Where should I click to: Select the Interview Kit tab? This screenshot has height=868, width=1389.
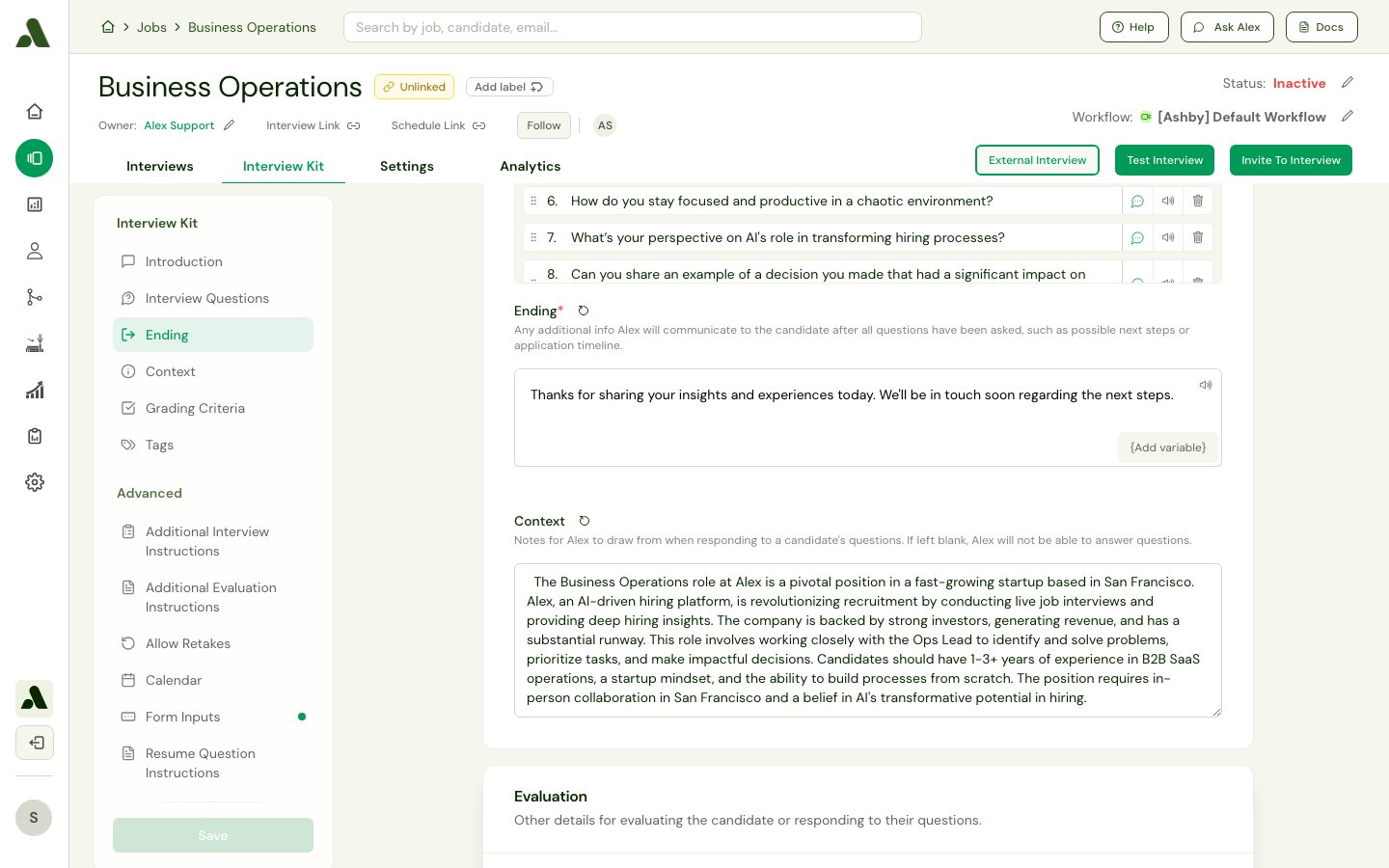[284, 166]
